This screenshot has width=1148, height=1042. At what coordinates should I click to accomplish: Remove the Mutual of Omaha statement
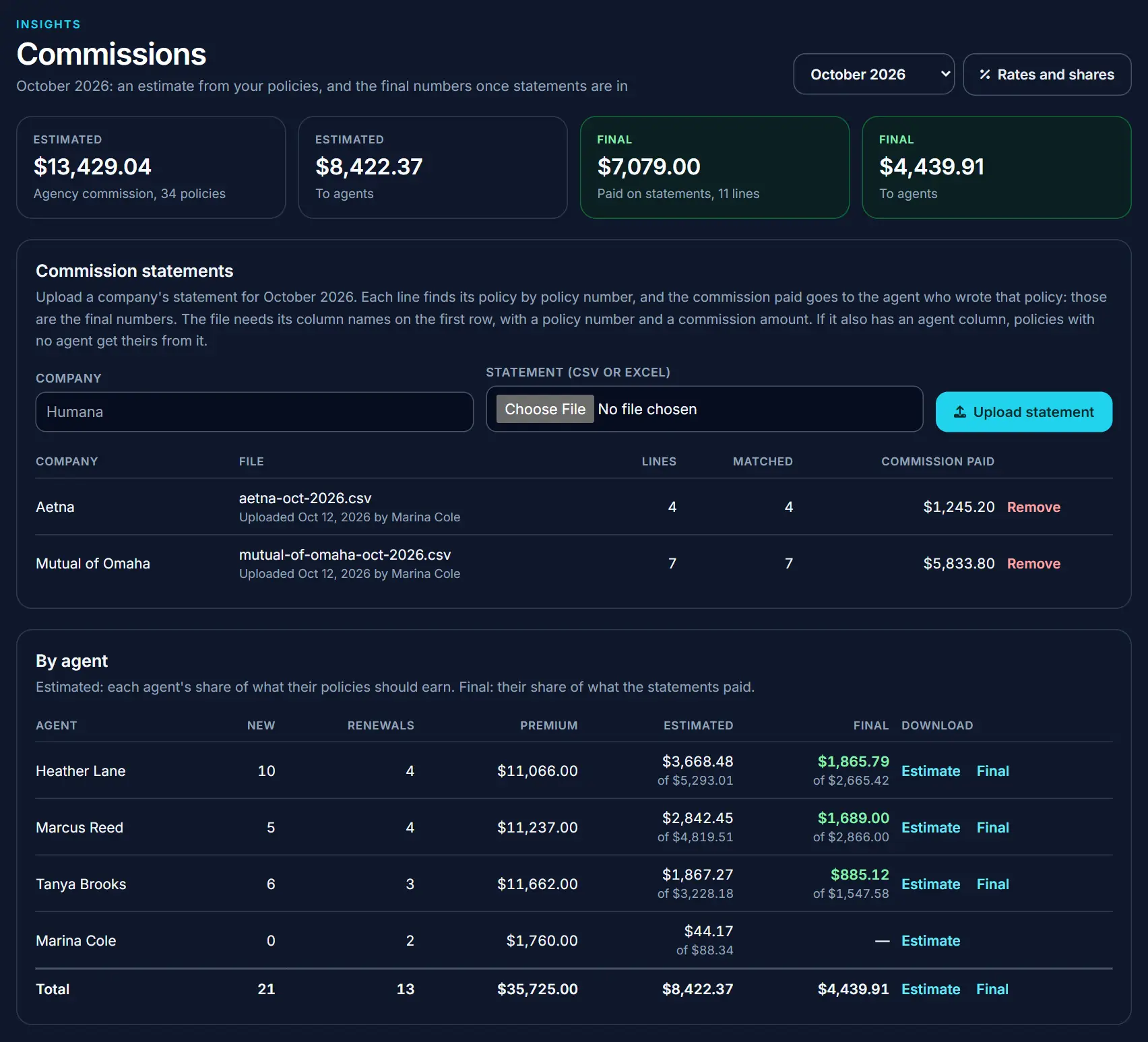[1033, 564]
